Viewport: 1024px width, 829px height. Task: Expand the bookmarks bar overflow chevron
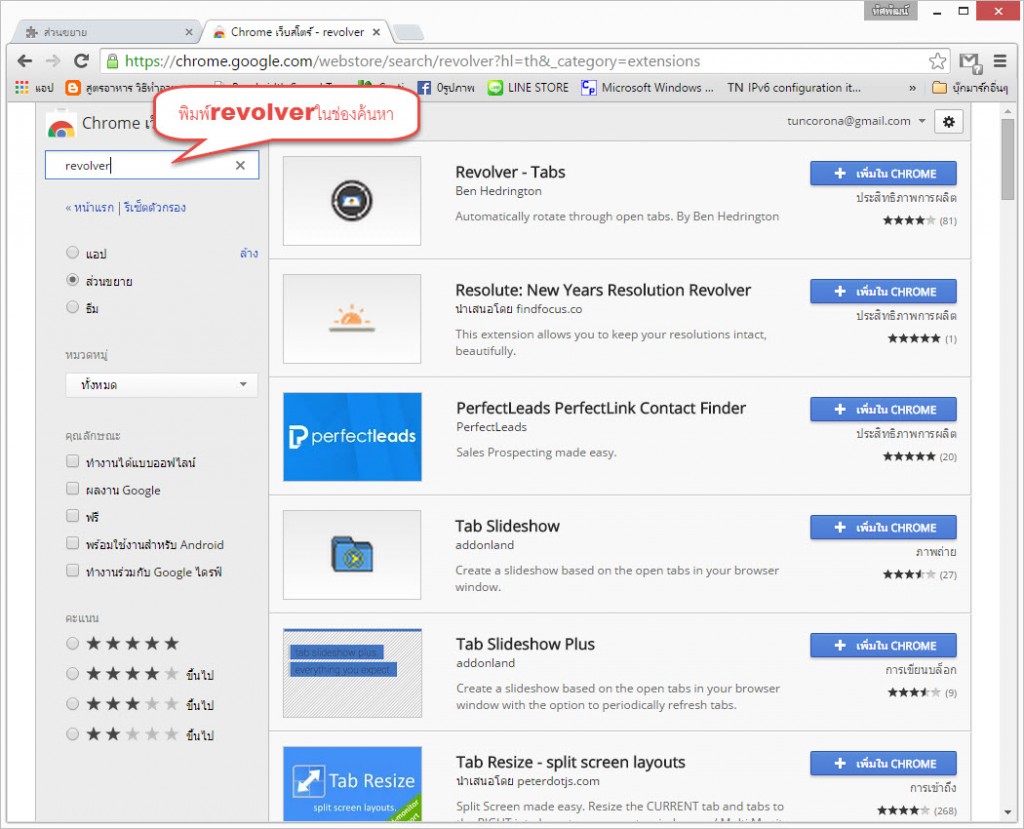tap(912, 88)
